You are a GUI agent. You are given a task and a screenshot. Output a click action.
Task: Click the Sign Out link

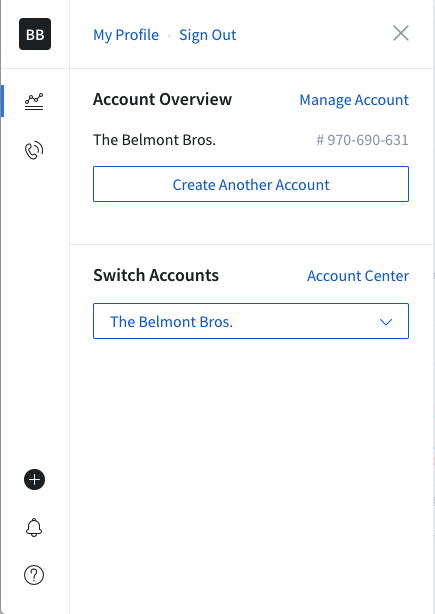click(x=208, y=35)
